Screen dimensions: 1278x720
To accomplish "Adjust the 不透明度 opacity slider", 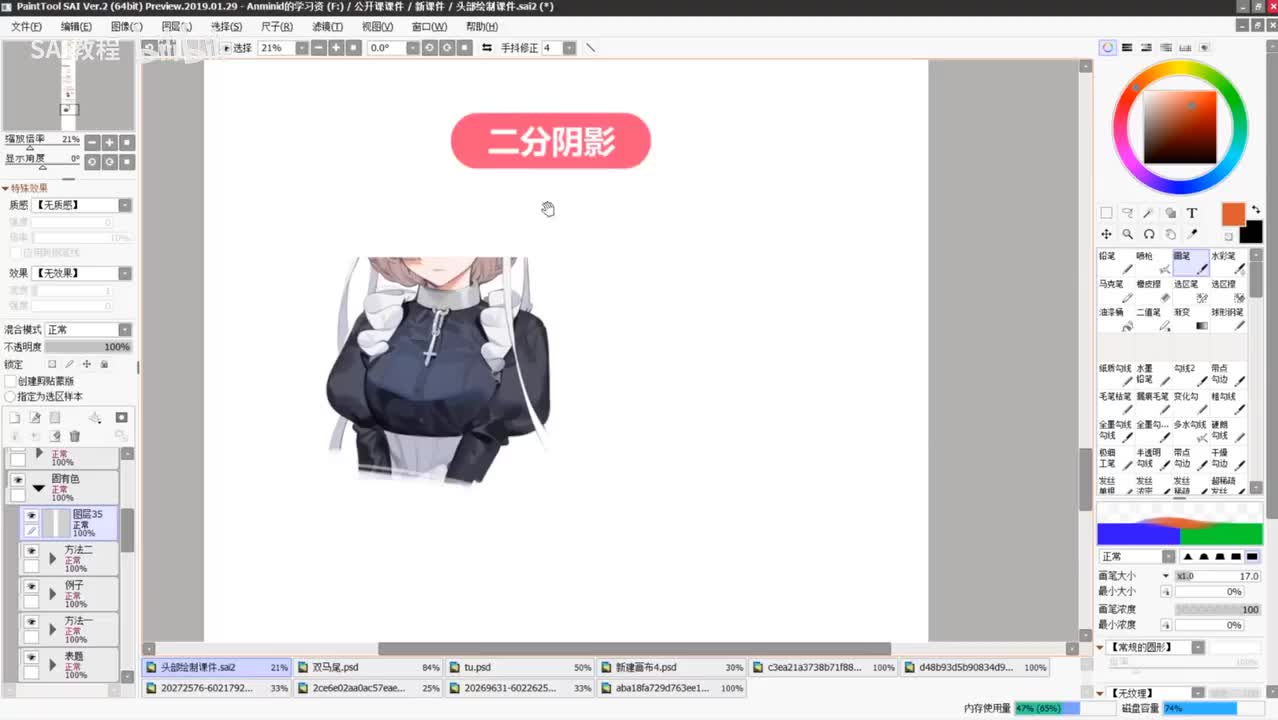I will point(89,347).
